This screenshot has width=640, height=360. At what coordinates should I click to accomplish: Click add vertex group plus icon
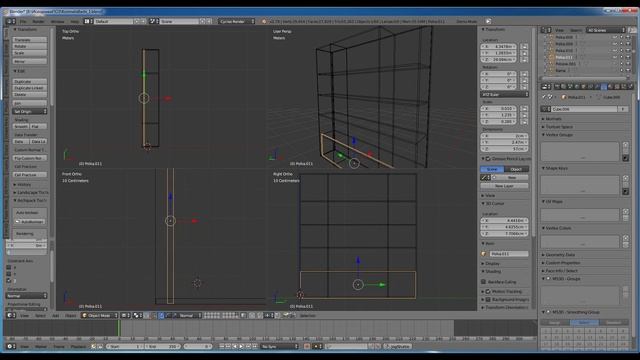pos(625,145)
